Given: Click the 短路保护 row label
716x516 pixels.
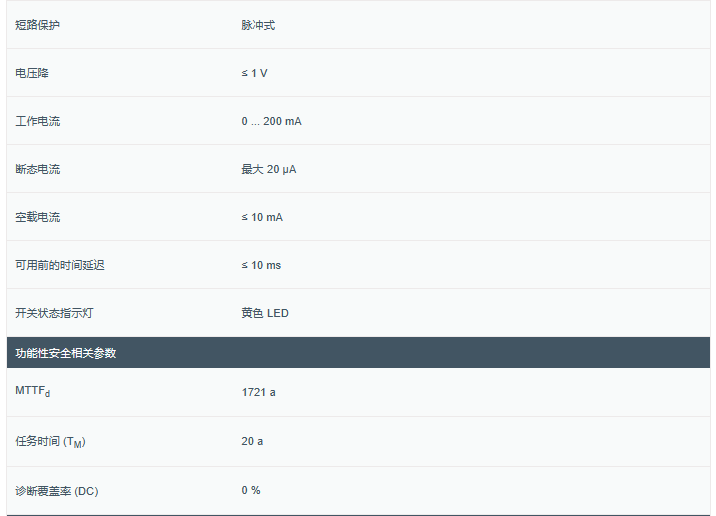Looking at the screenshot, I should click(x=38, y=25).
